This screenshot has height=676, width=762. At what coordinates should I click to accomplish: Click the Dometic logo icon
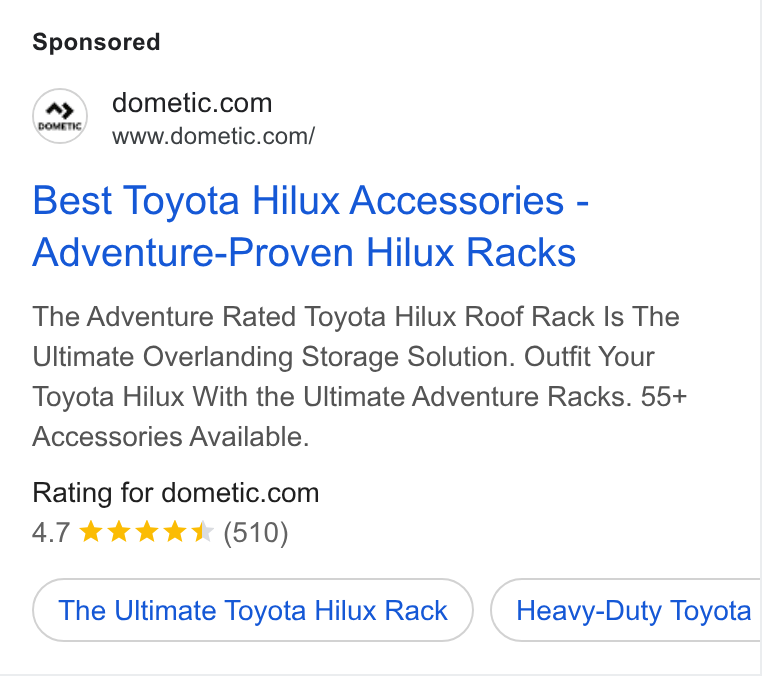pyautogui.click(x=60, y=116)
